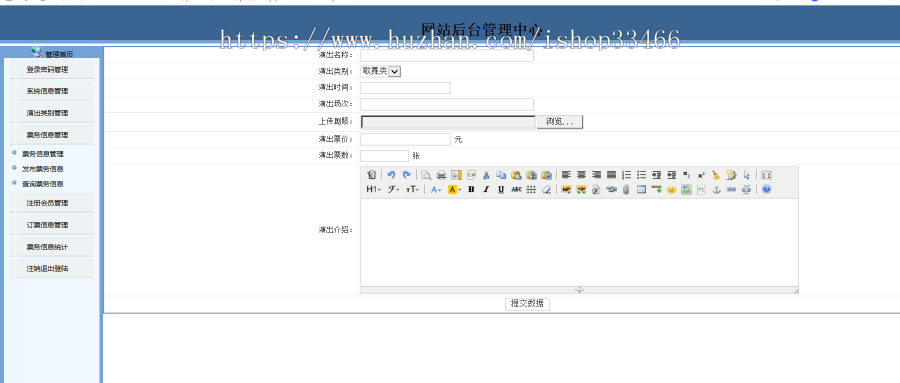Undo the last edit in the editor
This screenshot has height=383, width=900.
pyautogui.click(x=391, y=175)
